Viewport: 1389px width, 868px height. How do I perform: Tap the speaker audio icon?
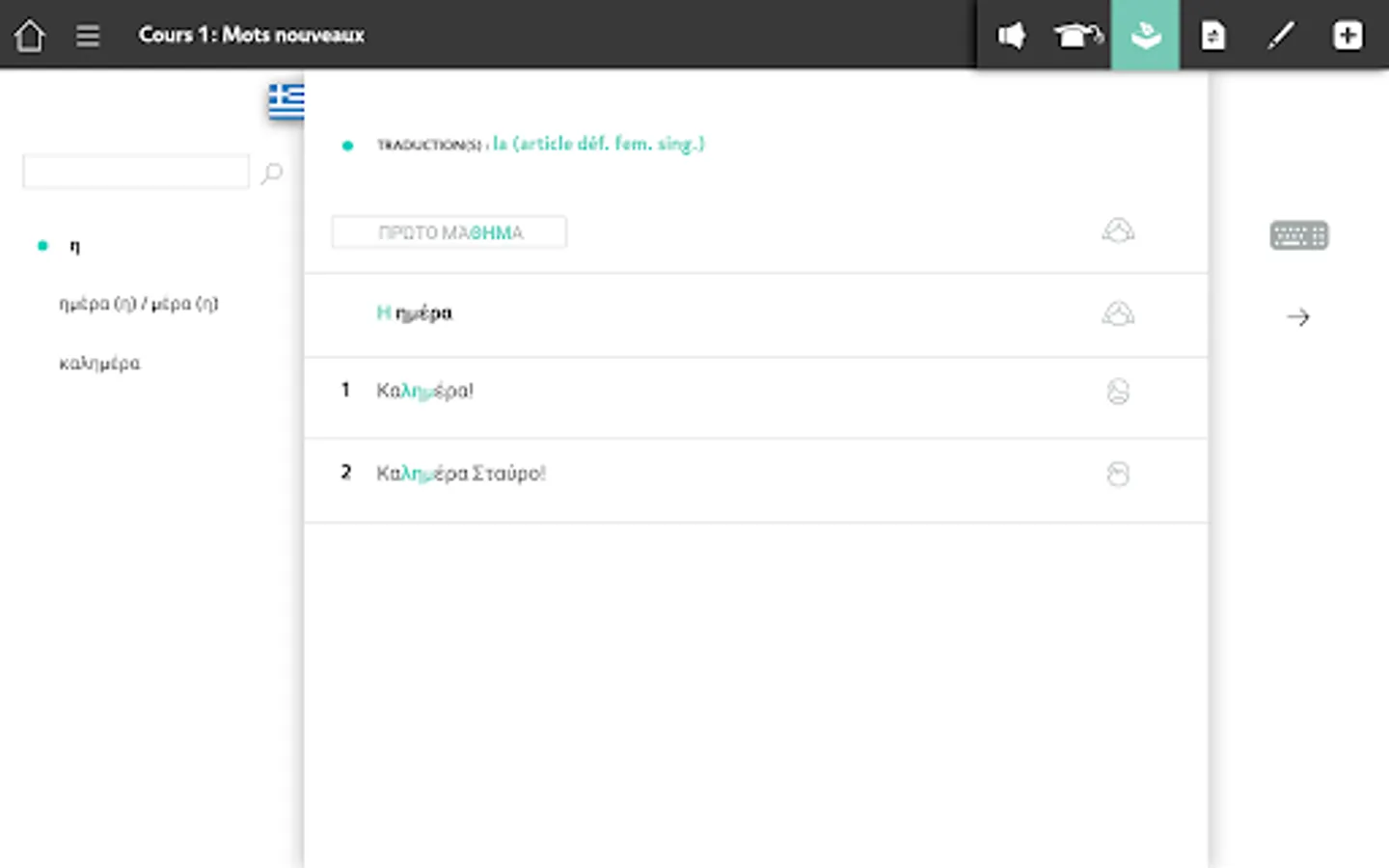[x=1011, y=36]
